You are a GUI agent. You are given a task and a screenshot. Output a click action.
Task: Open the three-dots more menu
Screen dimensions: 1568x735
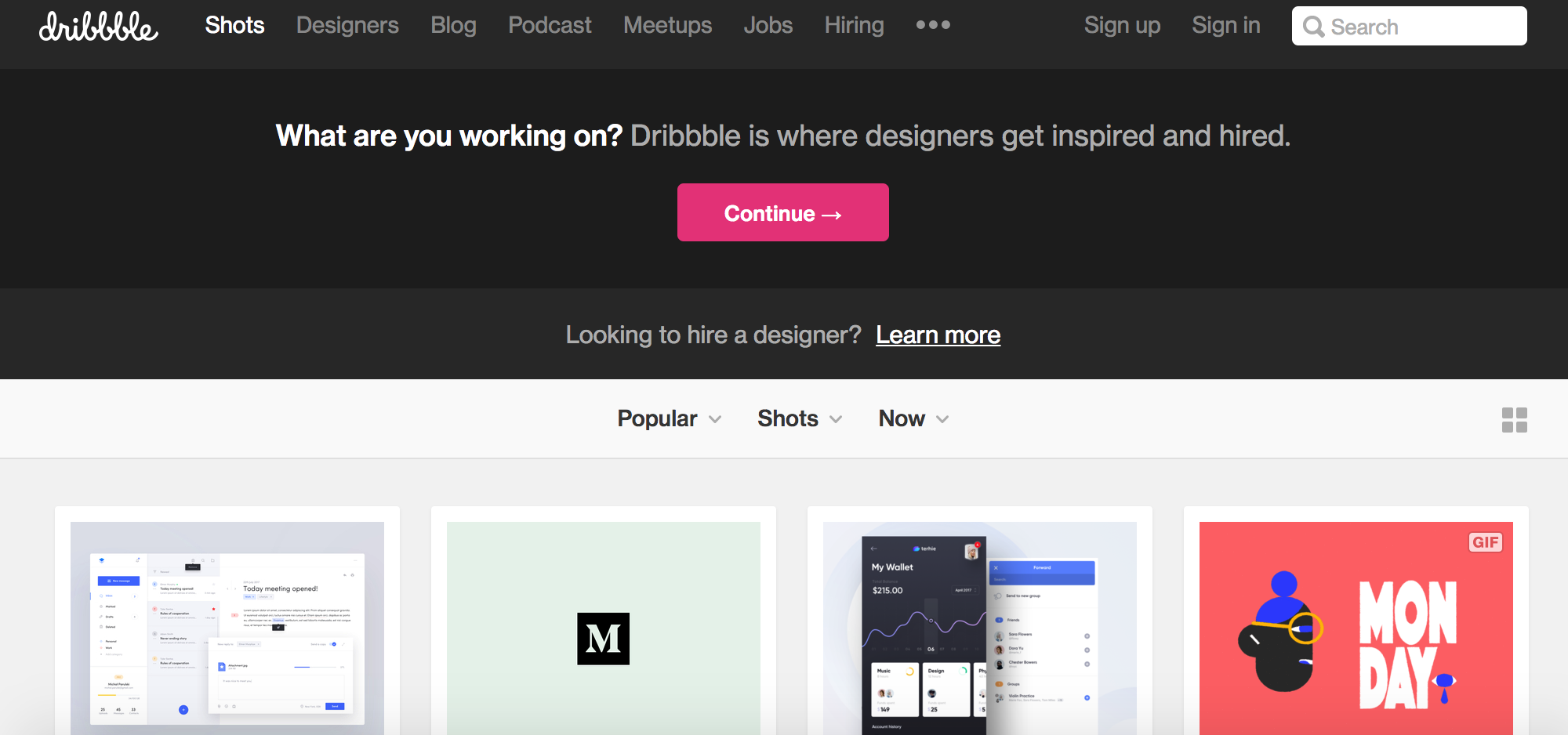[933, 25]
